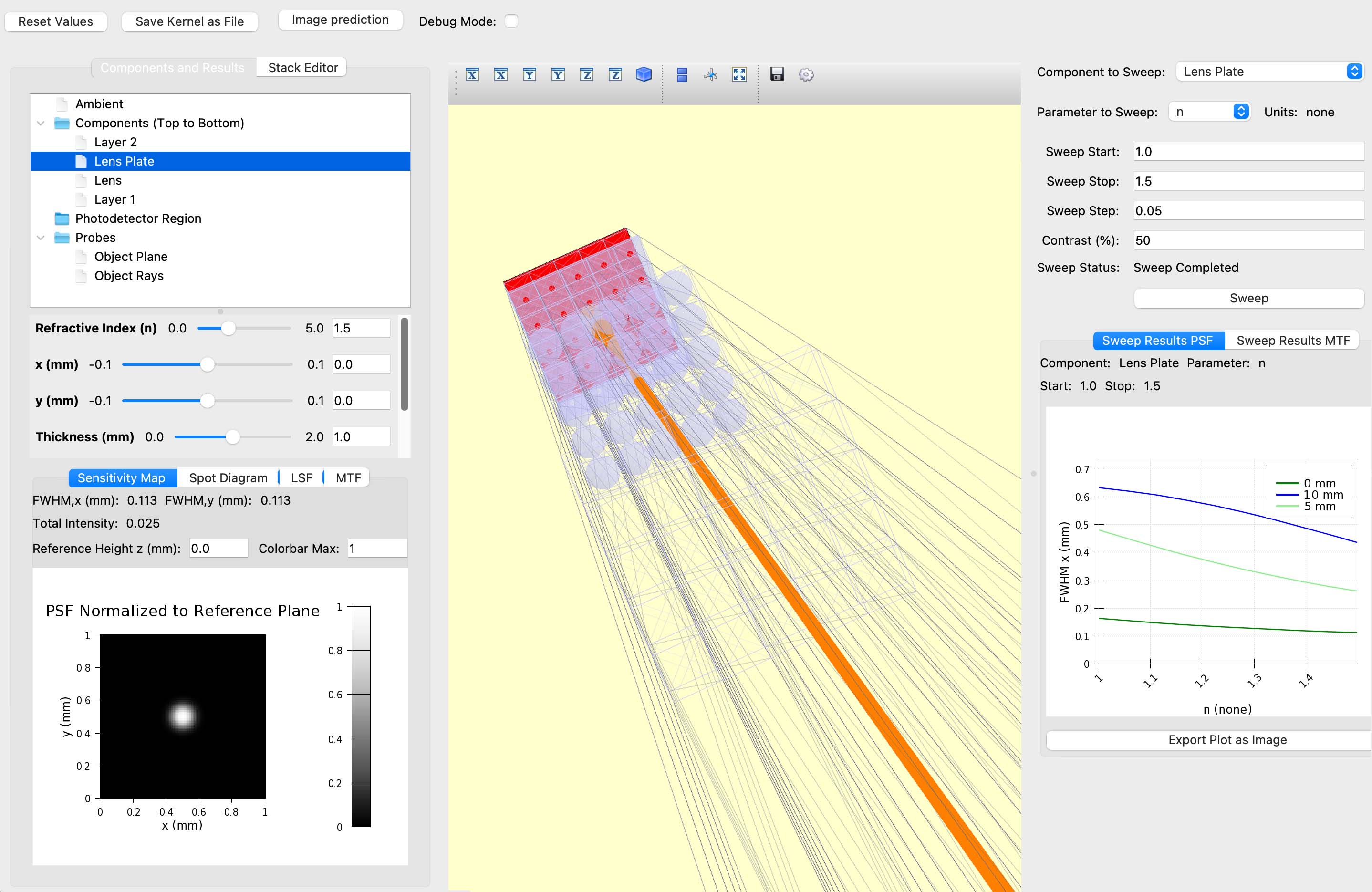
Task: Click the first Z-axis view icon
Action: 587,74
